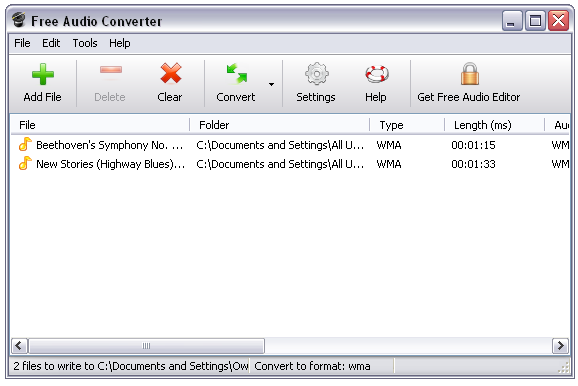Click the WMA type of Beethoven's row
Viewport: 578px width, 386px height.
tap(389, 145)
